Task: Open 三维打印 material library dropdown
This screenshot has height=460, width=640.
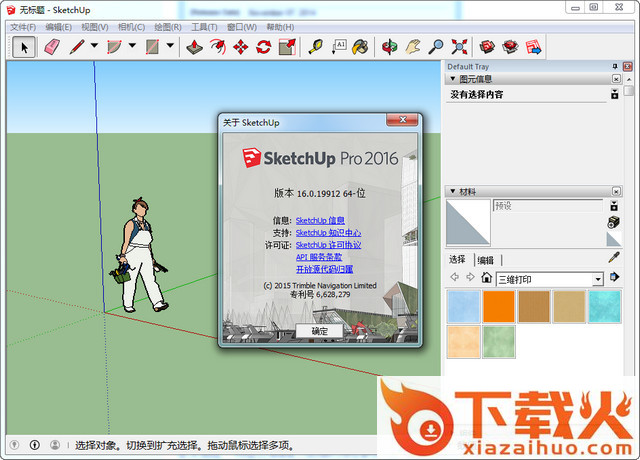Action: (598, 280)
